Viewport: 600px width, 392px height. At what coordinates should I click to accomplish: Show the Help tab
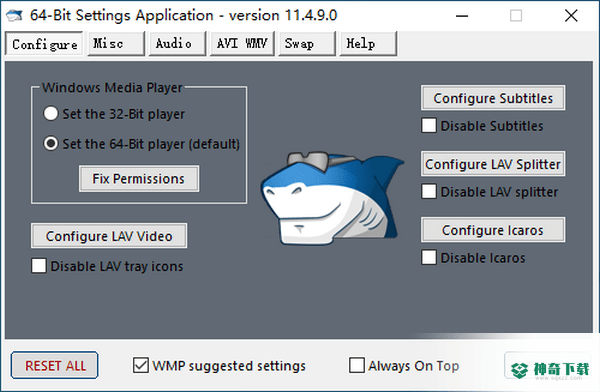point(368,44)
